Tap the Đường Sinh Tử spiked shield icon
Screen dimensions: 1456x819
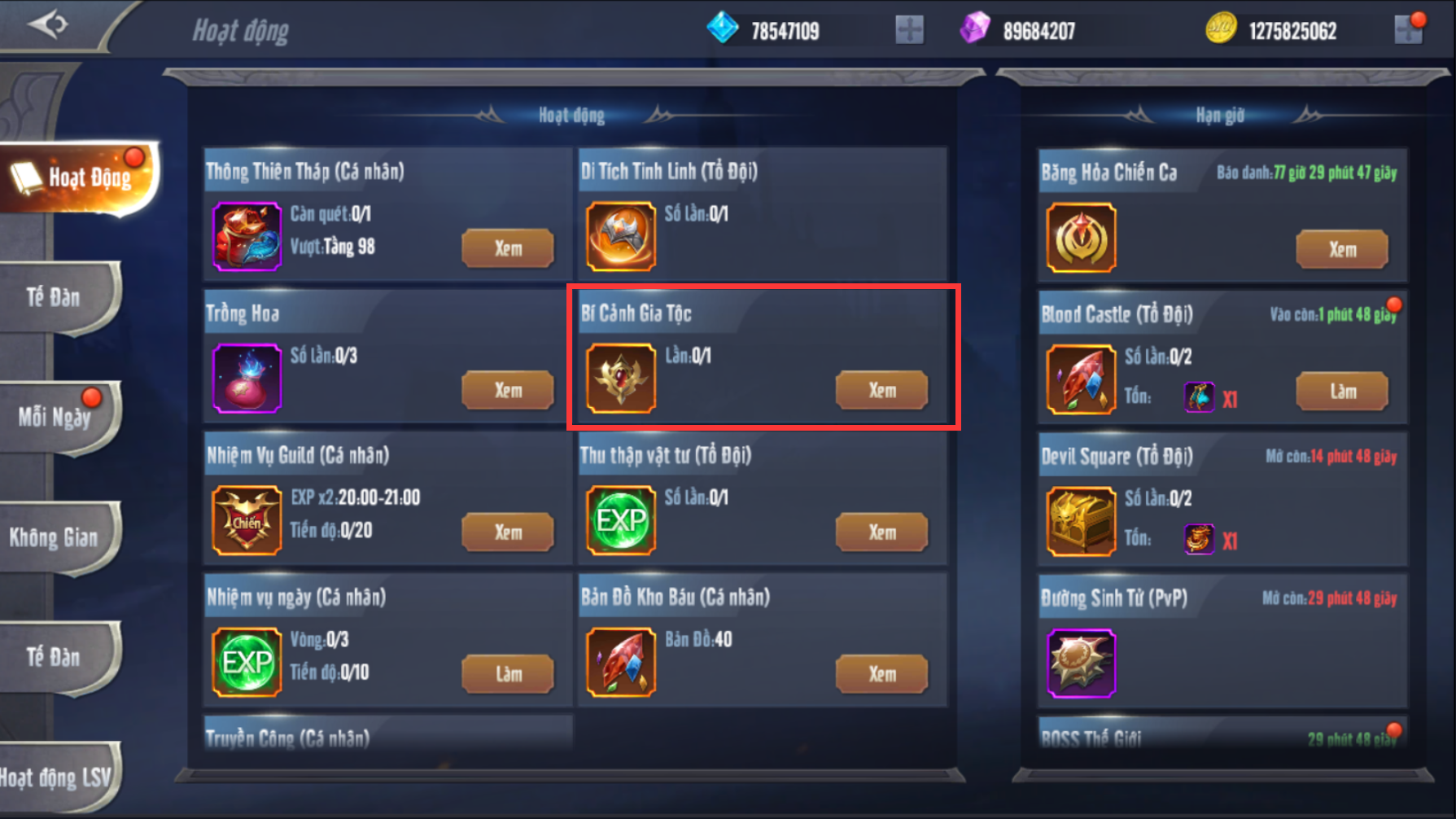click(1081, 664)
